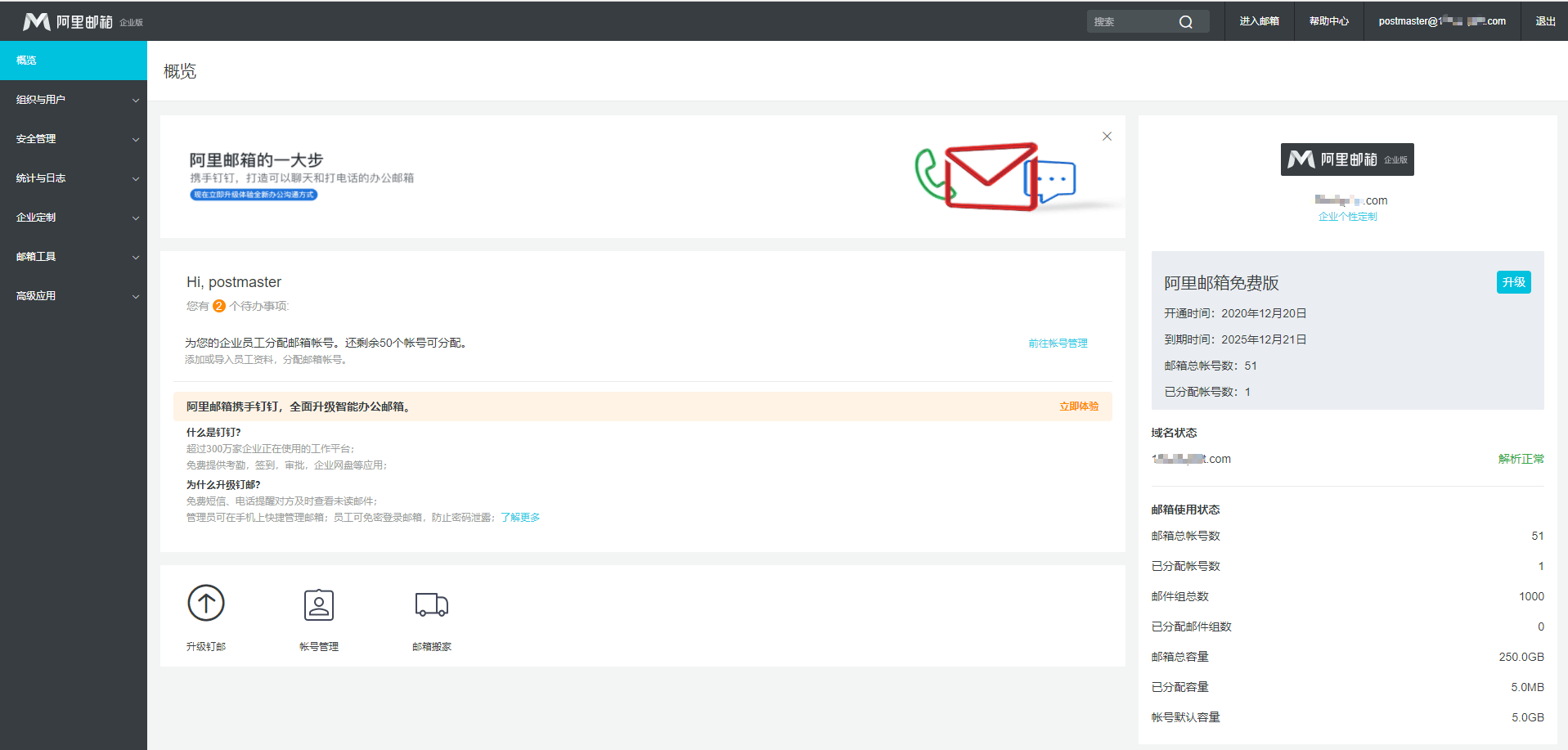Screen dimensions: 1568x750
Task: Open the 帮助中心 header link
Action: point(1328,21)
